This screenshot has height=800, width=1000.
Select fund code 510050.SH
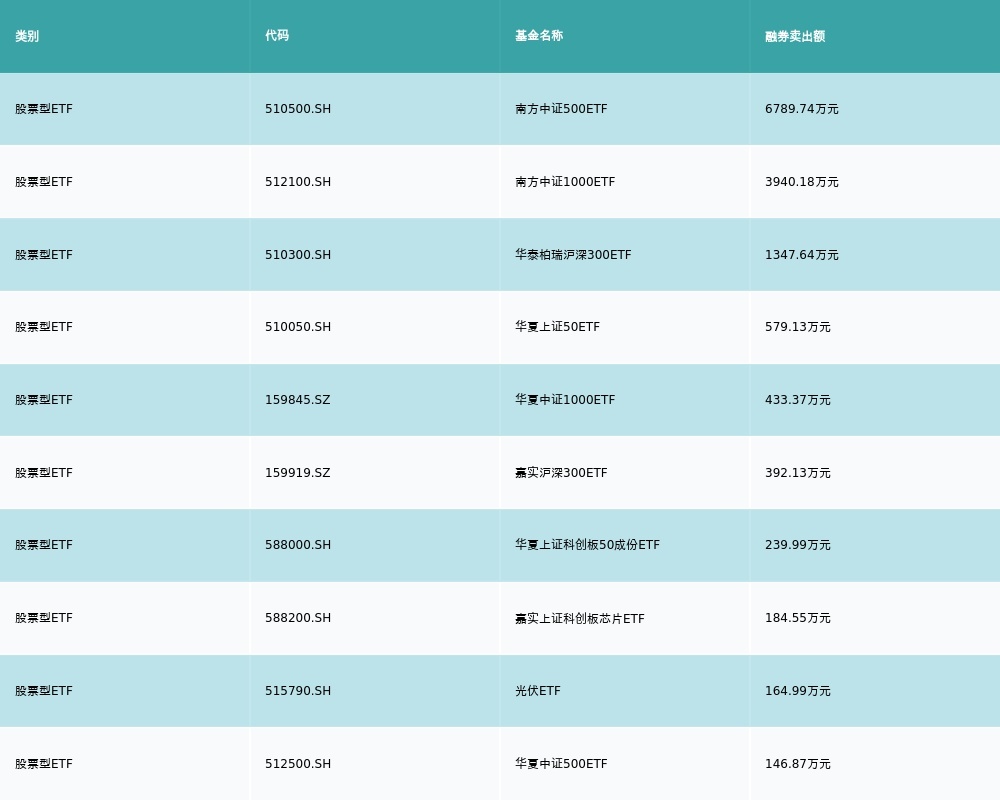click(x=298, y=327)
